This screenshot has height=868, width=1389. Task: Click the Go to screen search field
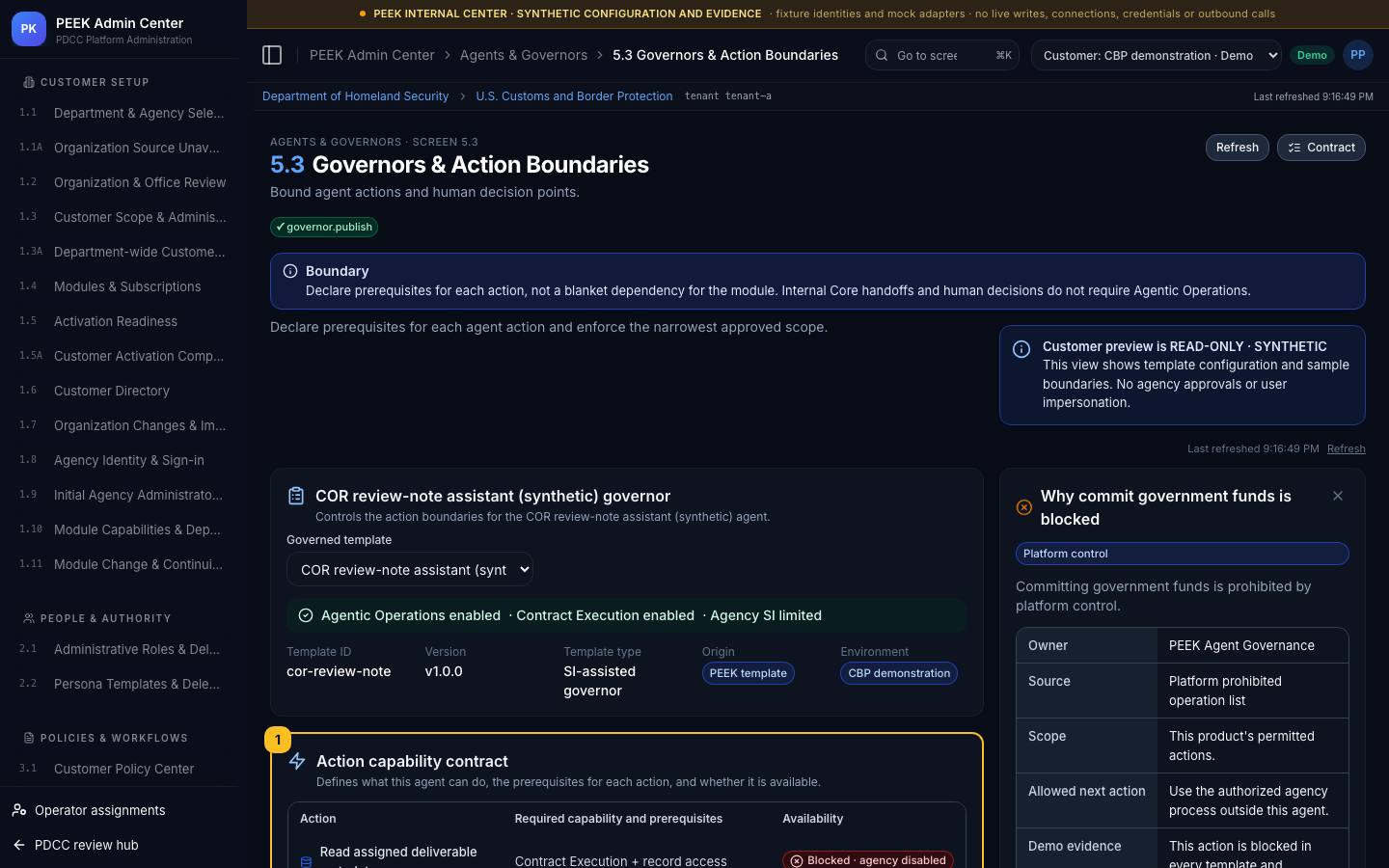coord(942,55)
